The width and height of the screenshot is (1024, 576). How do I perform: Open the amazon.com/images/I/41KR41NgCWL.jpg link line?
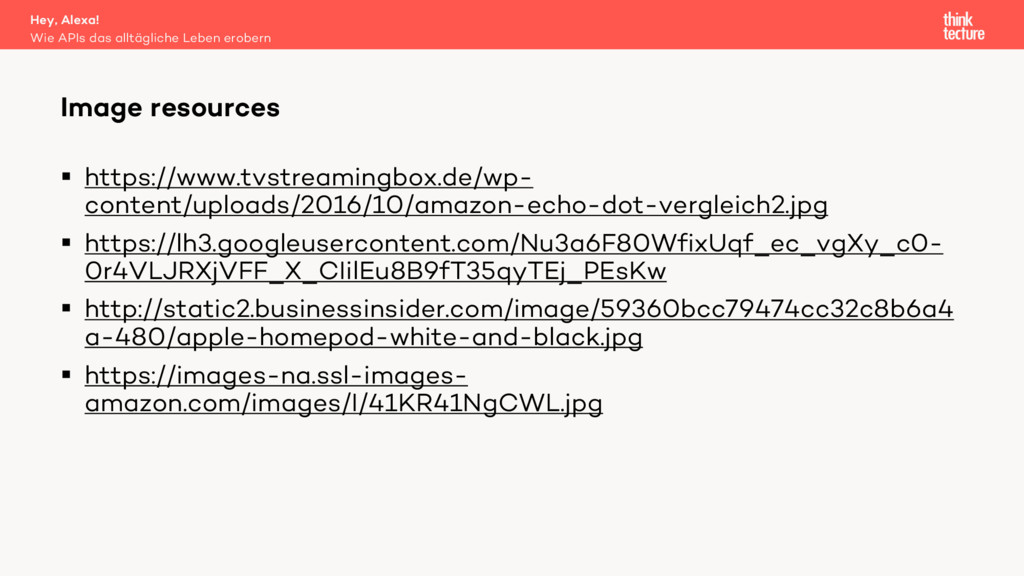pyautogui.click(x=343, y=404)
